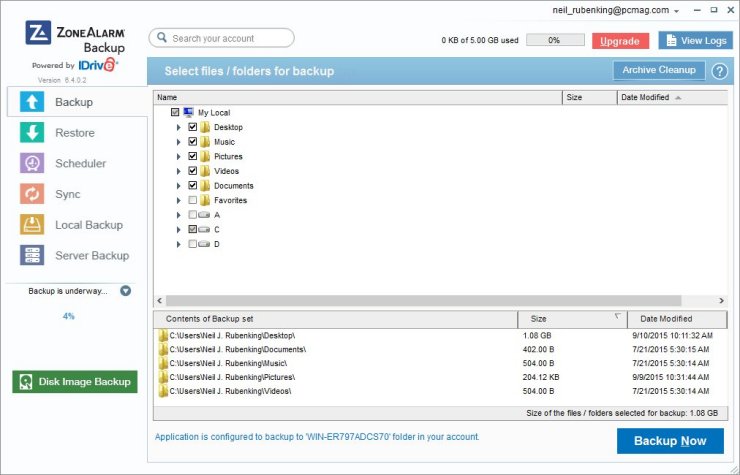
Task: Start backup with Backup Now
Action: [670, 441]
